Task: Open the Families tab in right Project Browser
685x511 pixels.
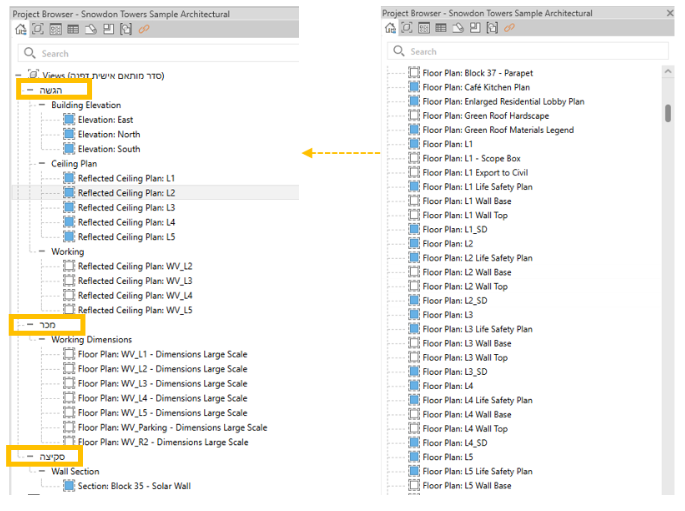Action: click(x=475, y=28)
